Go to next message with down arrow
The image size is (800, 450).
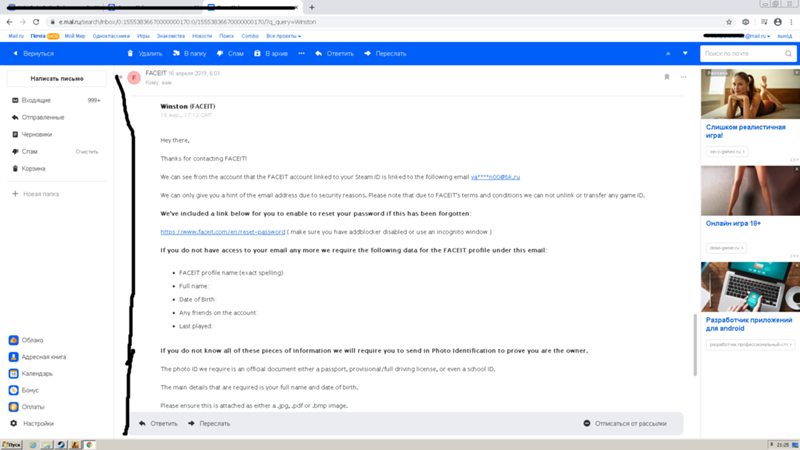pyautogui.click(x=685, y=54)
